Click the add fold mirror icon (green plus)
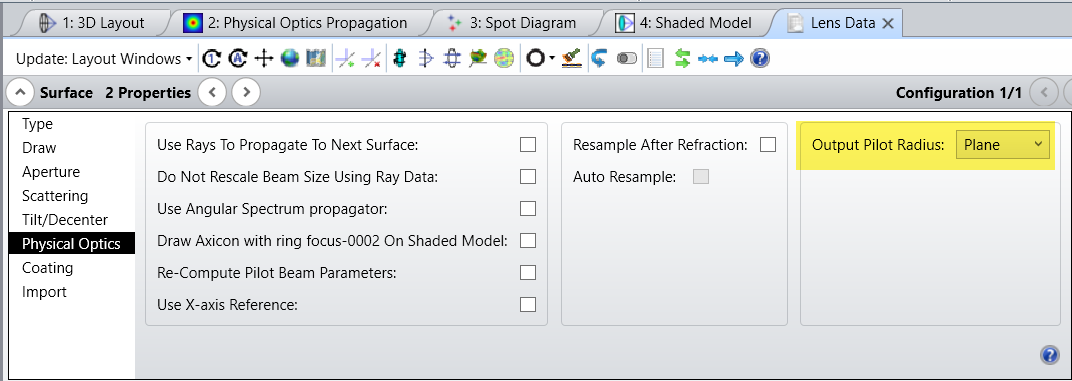 click(345, 59)
